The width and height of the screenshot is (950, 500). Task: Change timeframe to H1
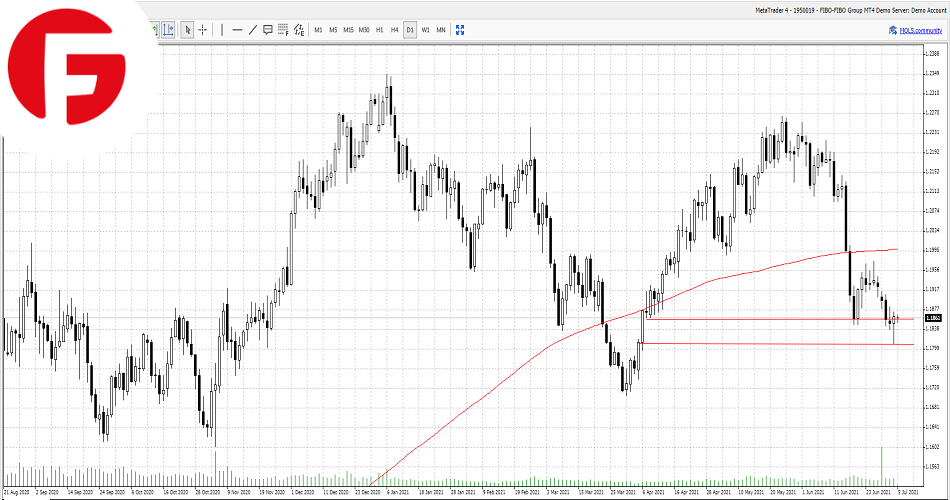tap(380, 30)
